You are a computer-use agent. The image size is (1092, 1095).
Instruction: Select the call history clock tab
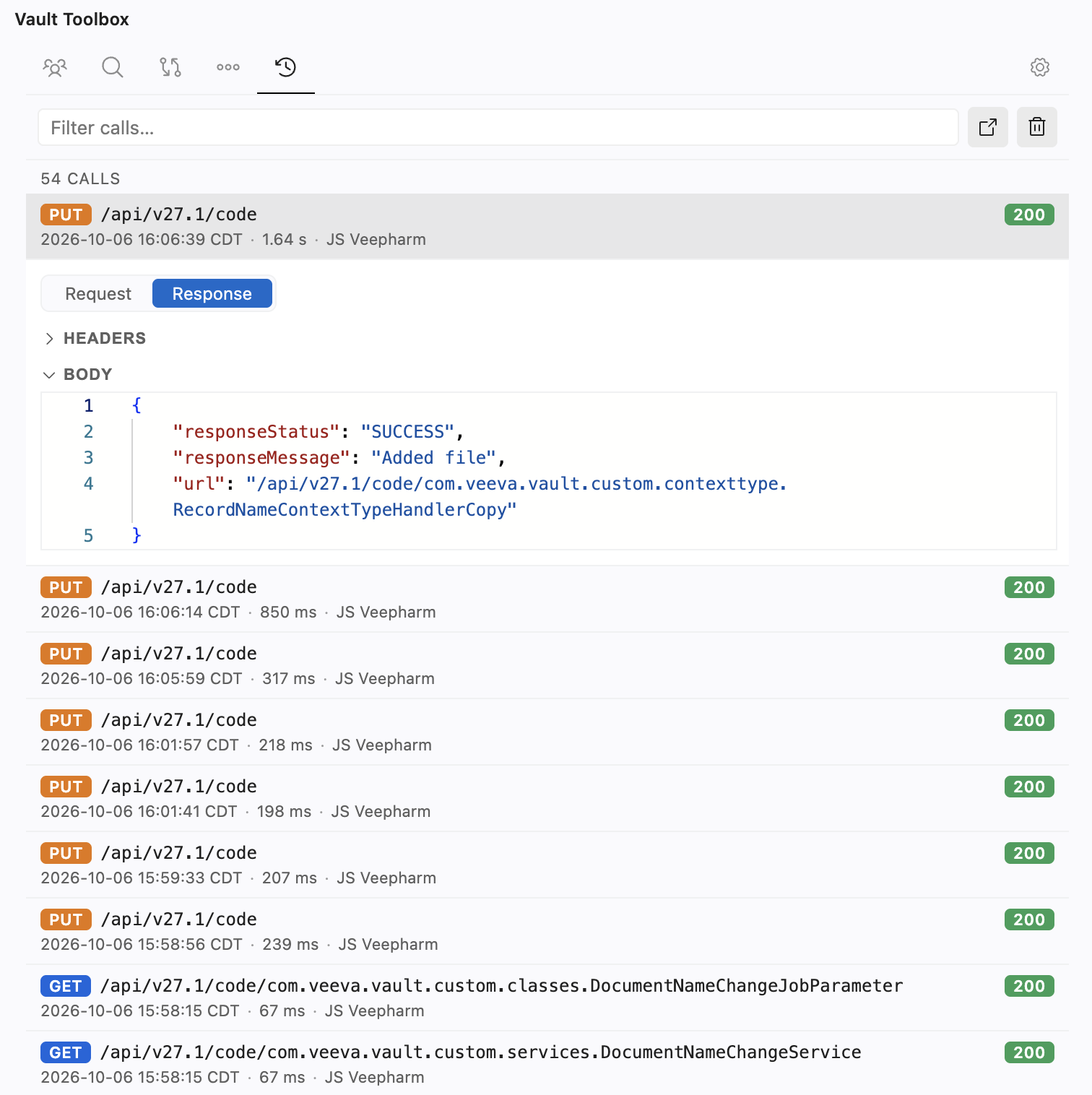pos(286,67)
